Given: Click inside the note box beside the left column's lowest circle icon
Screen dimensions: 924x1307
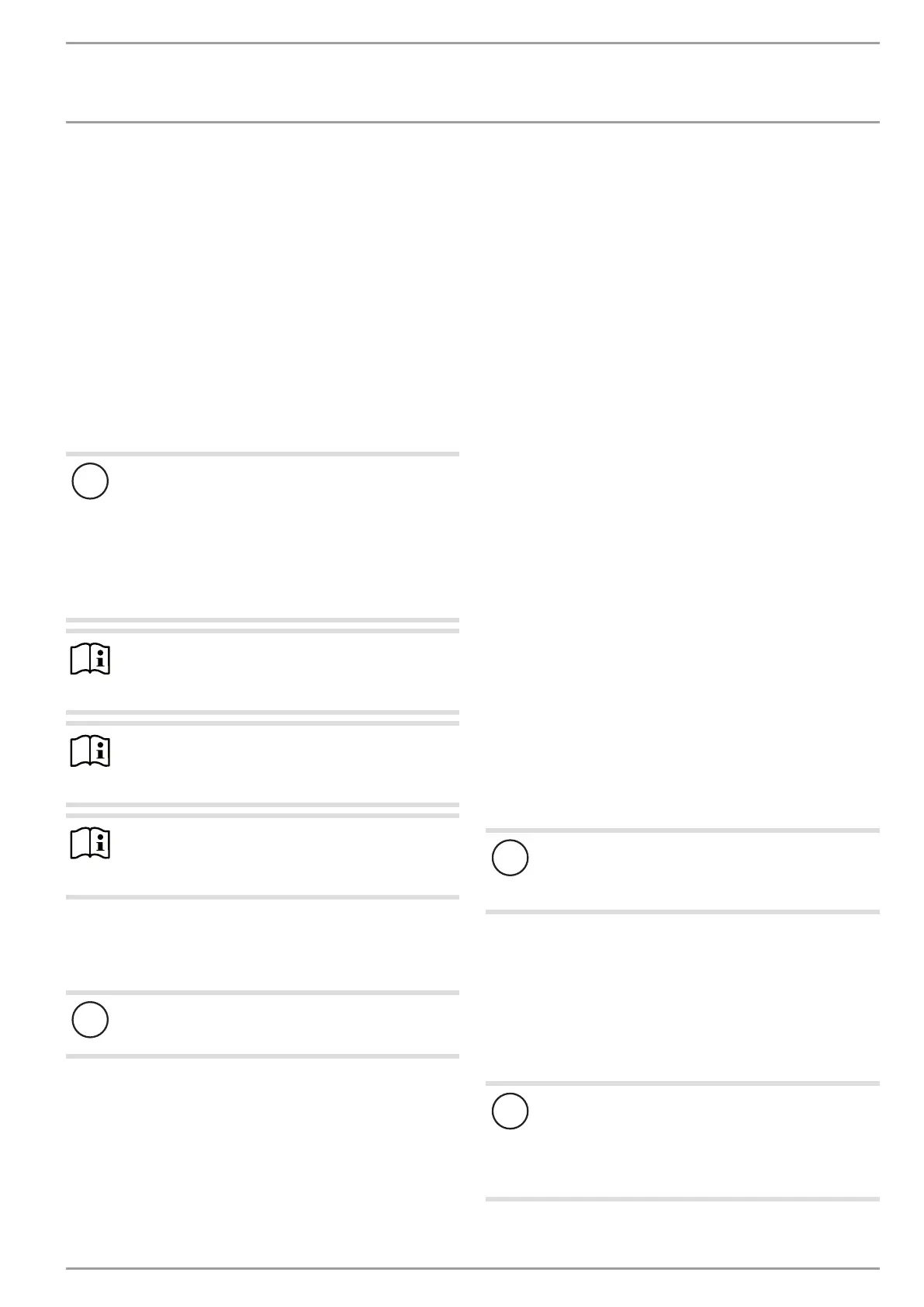Looking at the screenshot, I should coord(279,1024).
